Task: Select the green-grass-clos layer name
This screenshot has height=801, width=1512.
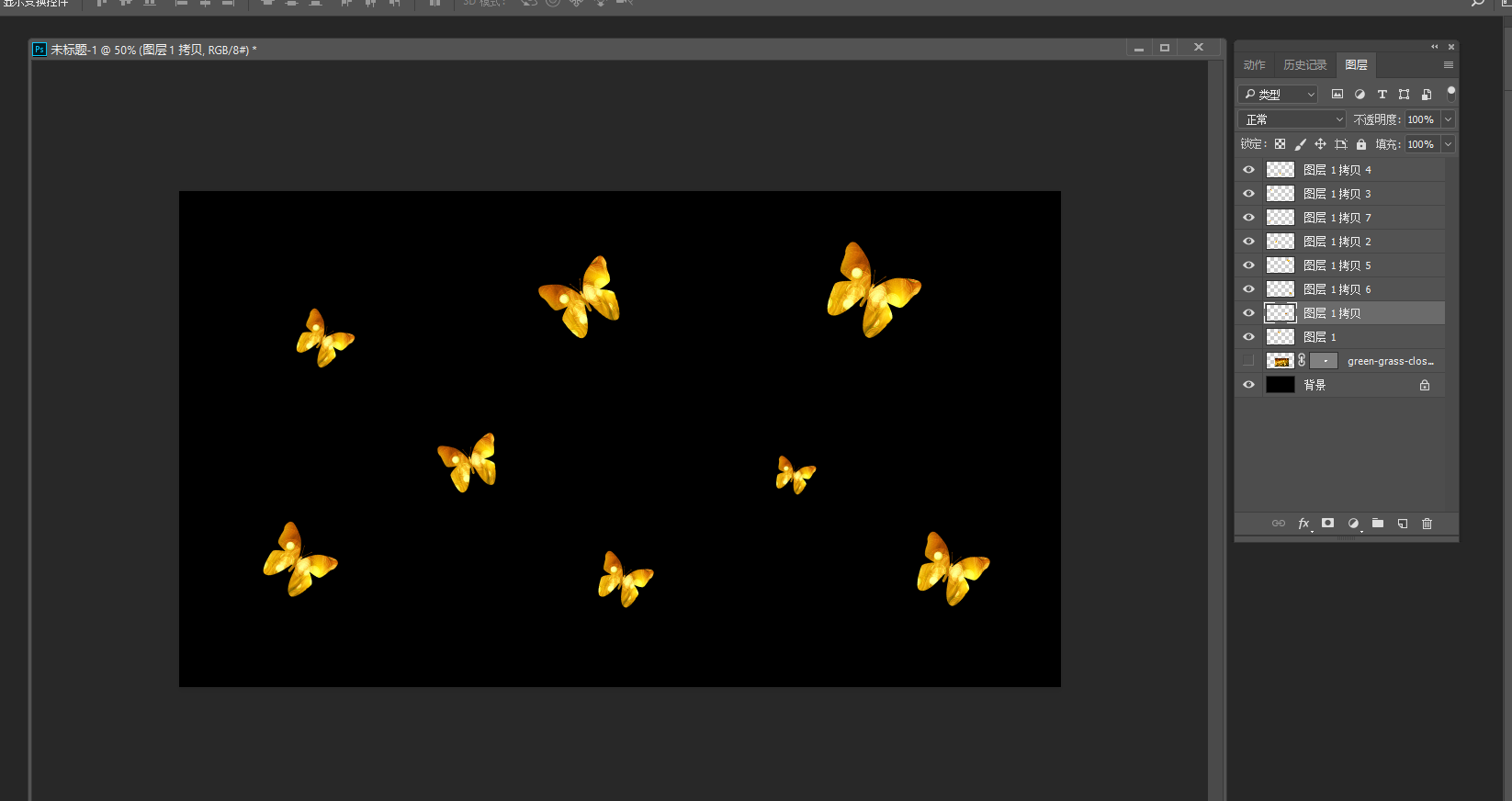Action: (x=1391, y=361)
